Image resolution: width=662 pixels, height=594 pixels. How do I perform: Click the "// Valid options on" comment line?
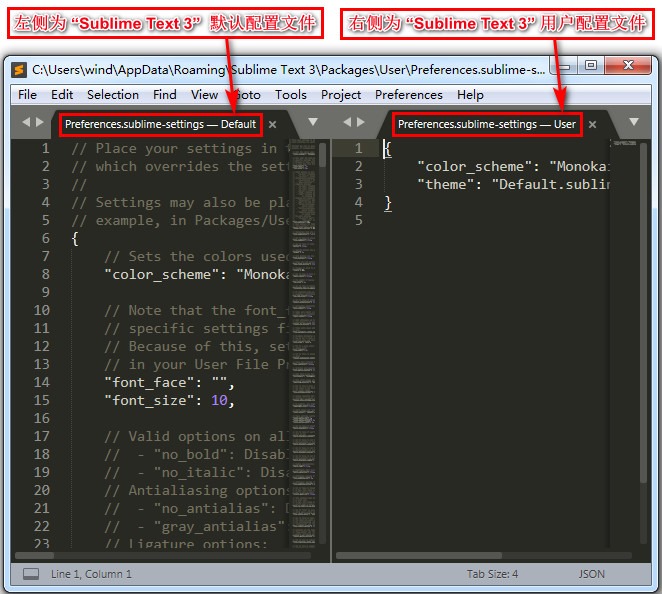(197, 437)
